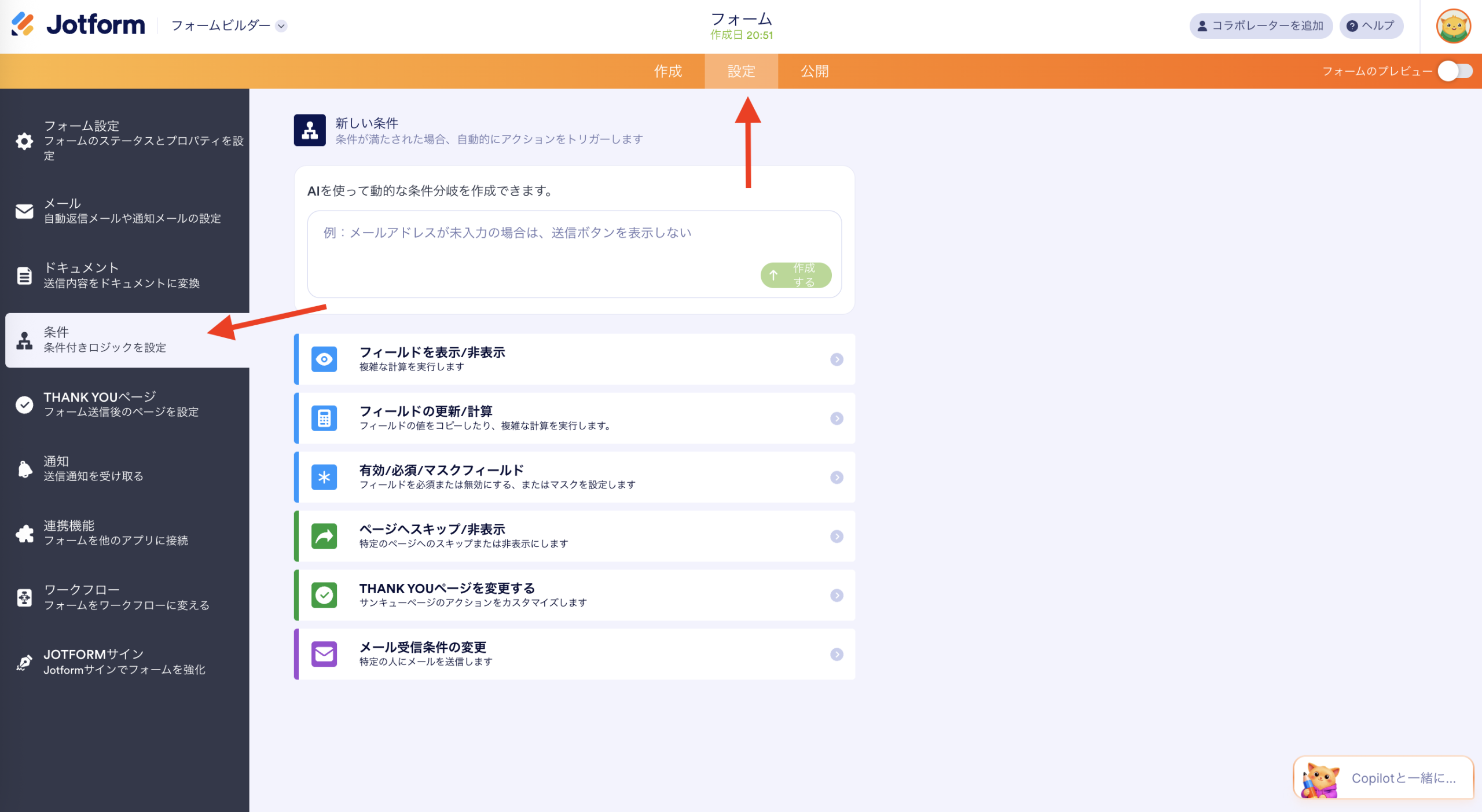Click the ドキュメント document icon

point(24,275)
